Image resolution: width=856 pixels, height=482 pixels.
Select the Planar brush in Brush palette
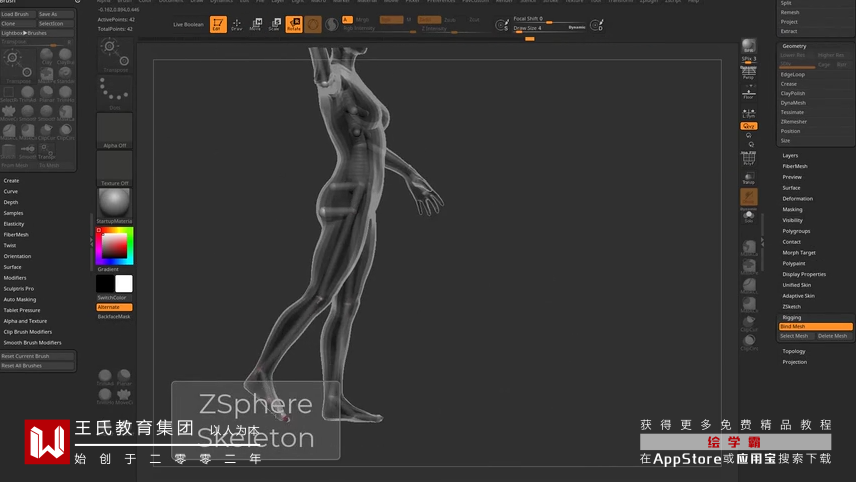point(47,94)
